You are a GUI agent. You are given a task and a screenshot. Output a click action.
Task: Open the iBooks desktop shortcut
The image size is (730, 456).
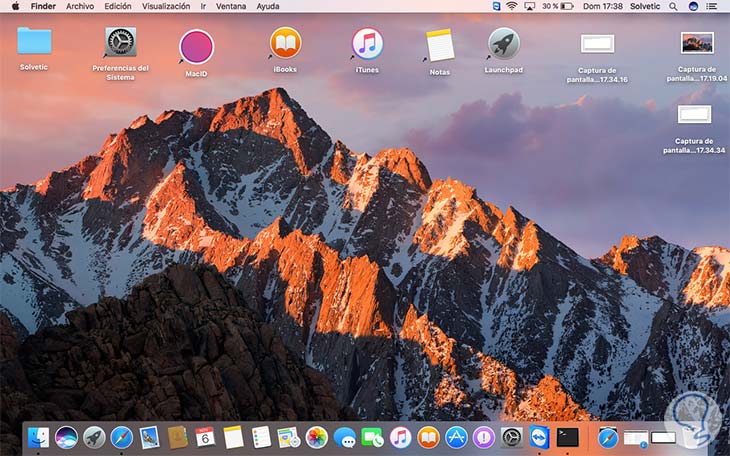click(285, 44)
